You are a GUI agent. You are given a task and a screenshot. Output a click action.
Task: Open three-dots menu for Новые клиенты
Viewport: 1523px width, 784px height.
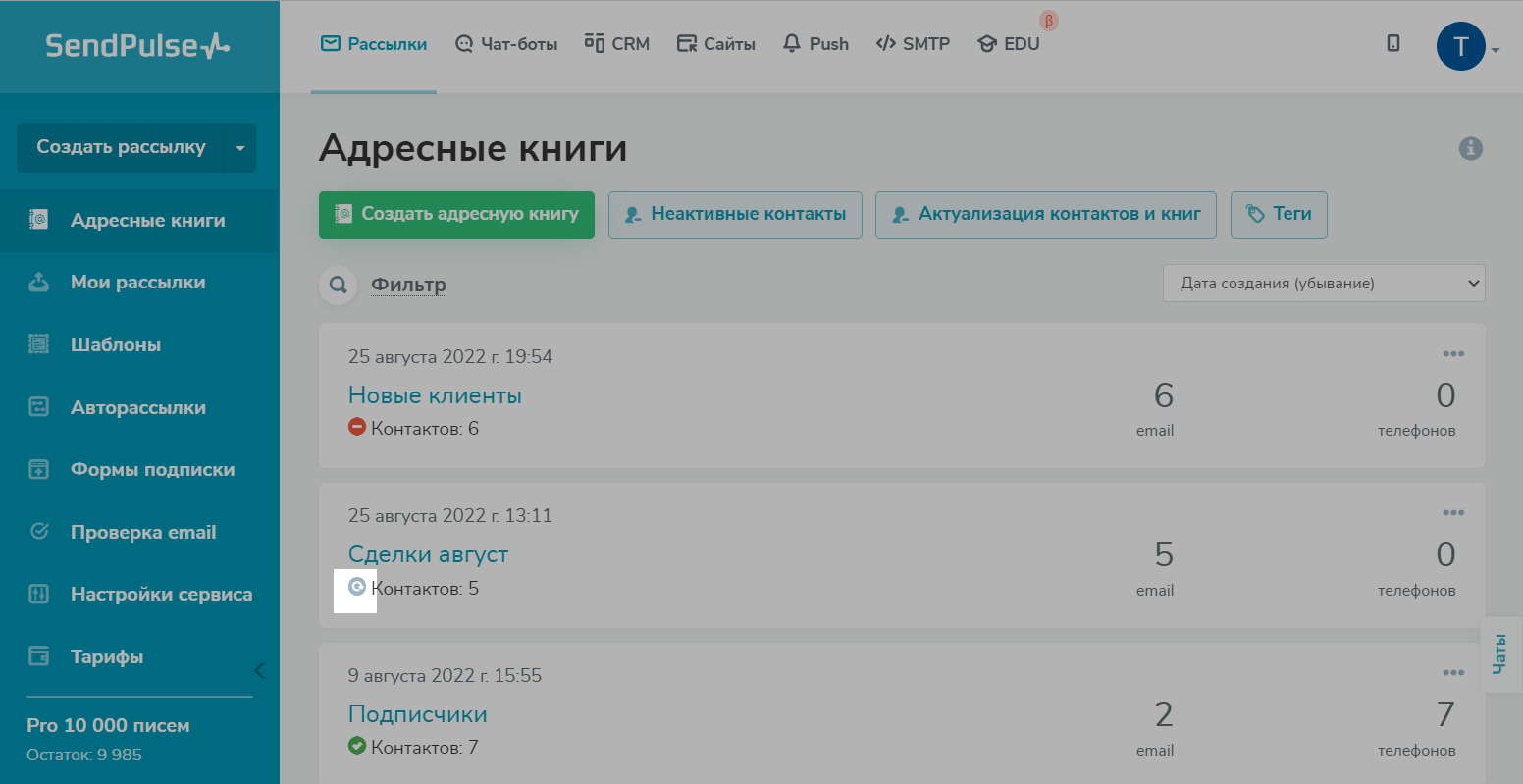click(1452, 354)
